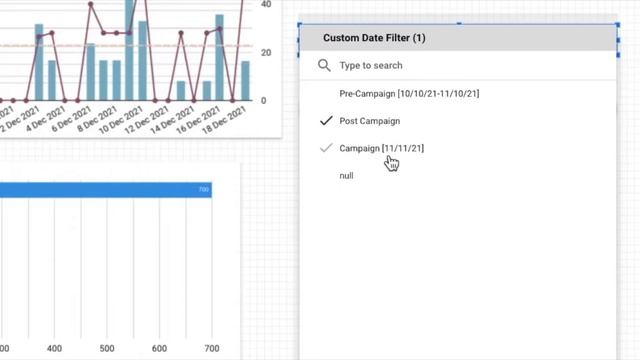Screen dimensions: 640x360
Task: Click the right axis value 20
Action: coord(266,53)
